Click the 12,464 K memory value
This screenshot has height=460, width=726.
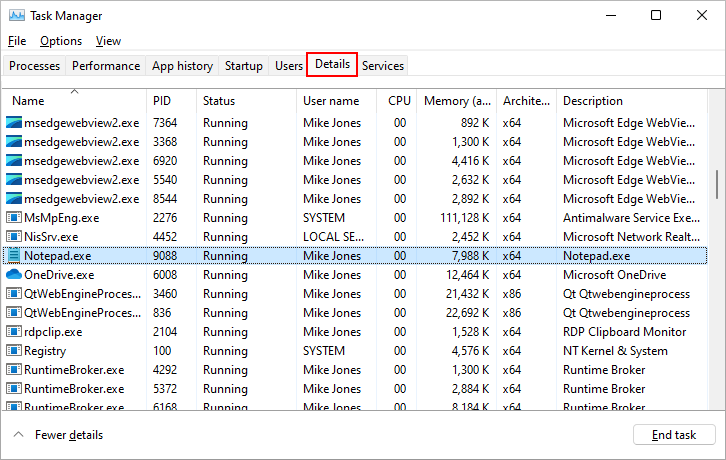(468, 275)
